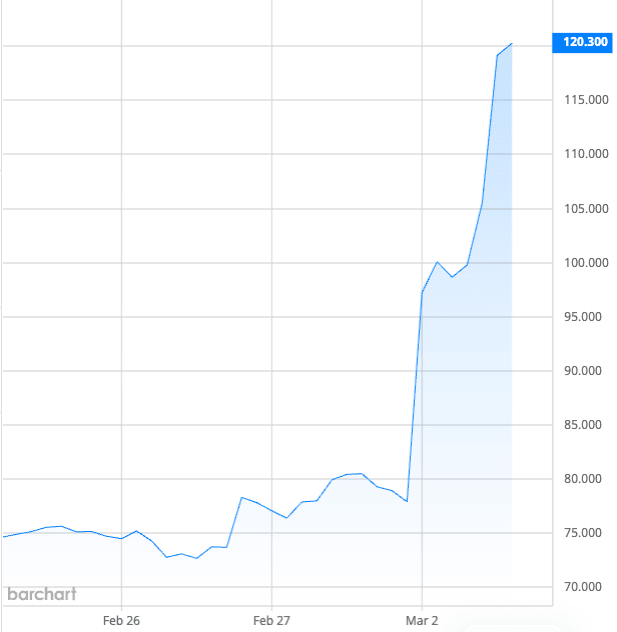617x632 pixels.
Task: Click the 85.000 price axis label
Action: point(584,425)
